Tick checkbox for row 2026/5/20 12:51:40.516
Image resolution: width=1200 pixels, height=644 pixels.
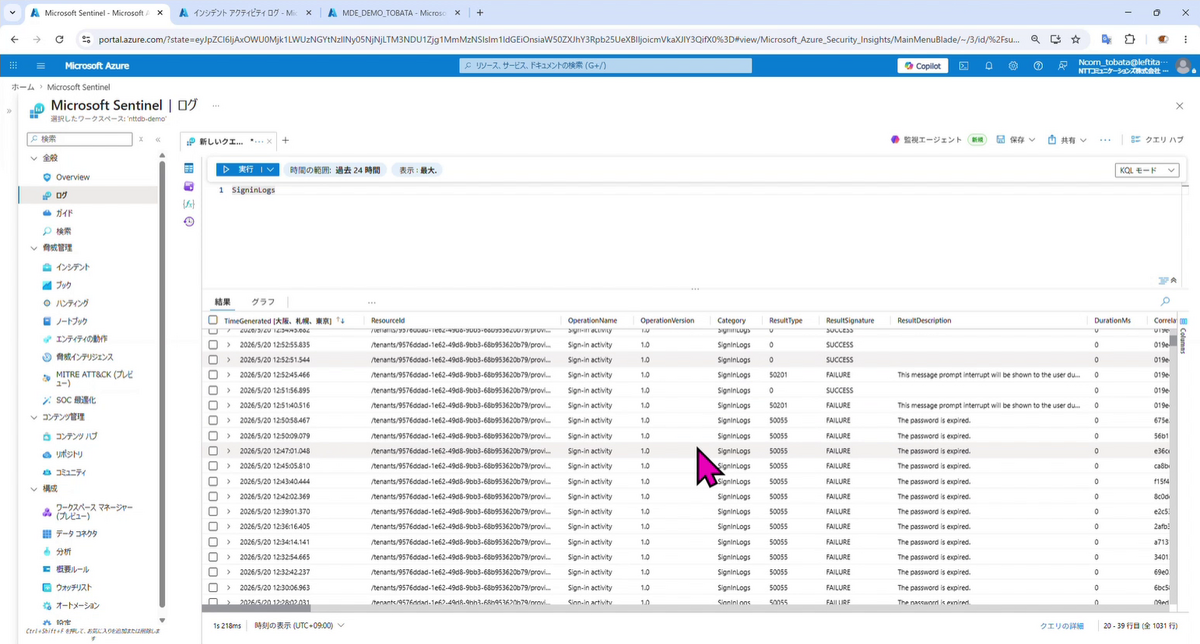click(x=213, y=405)
